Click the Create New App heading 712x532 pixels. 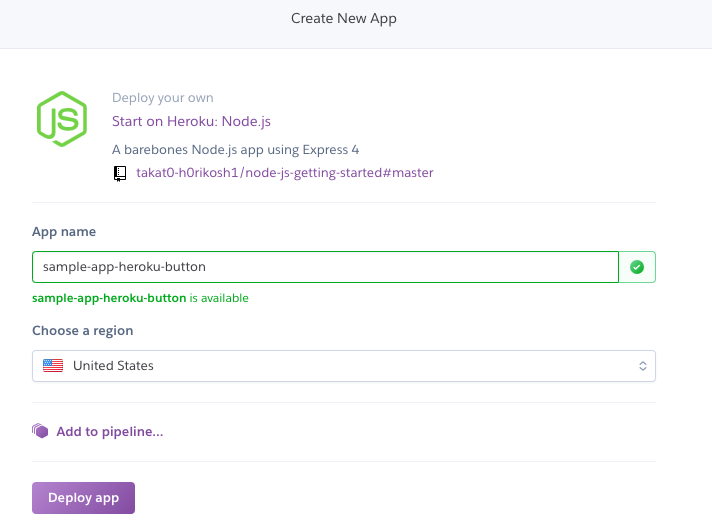(x=344, y=18)
